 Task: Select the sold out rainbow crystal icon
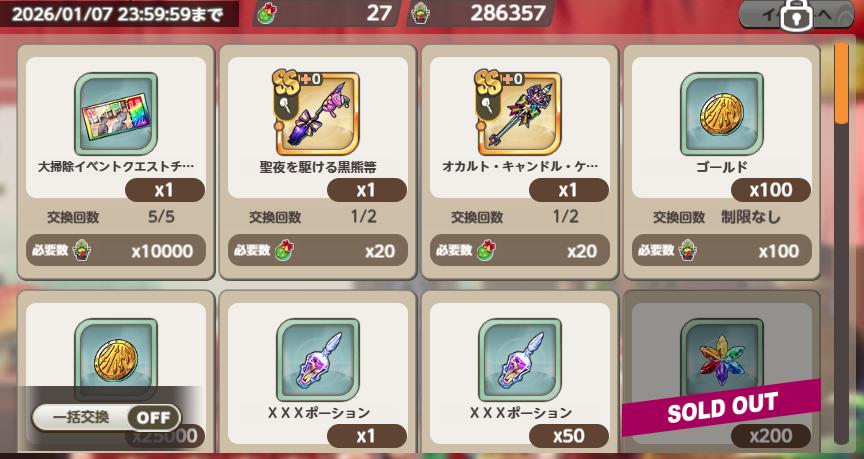point(722,358)
